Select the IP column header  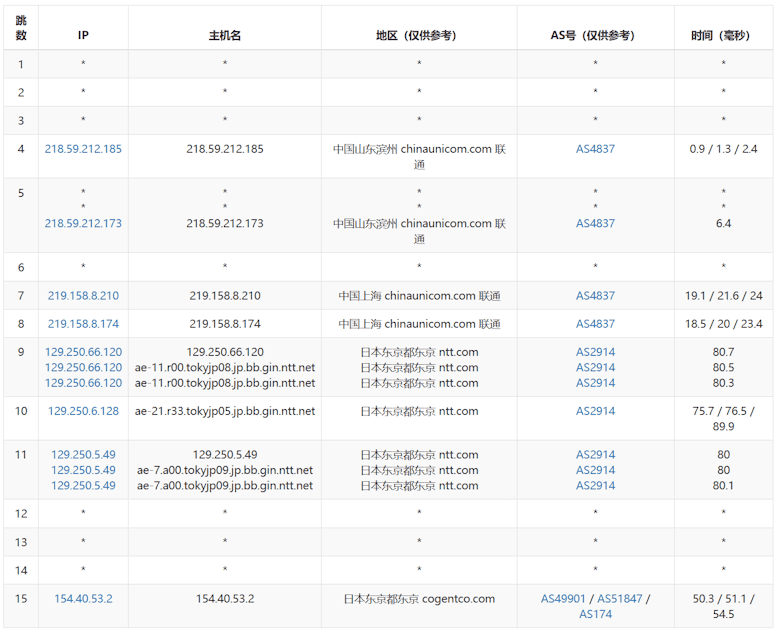(83, 35)
